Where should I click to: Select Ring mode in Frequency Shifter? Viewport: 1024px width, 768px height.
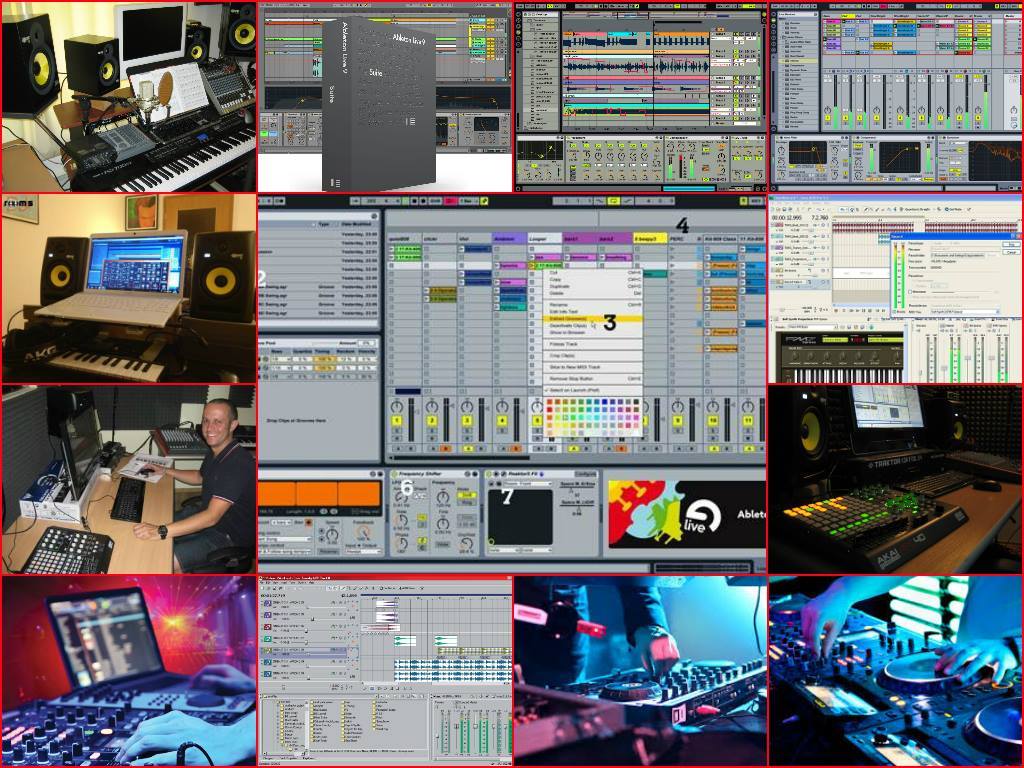pos(466,502)
